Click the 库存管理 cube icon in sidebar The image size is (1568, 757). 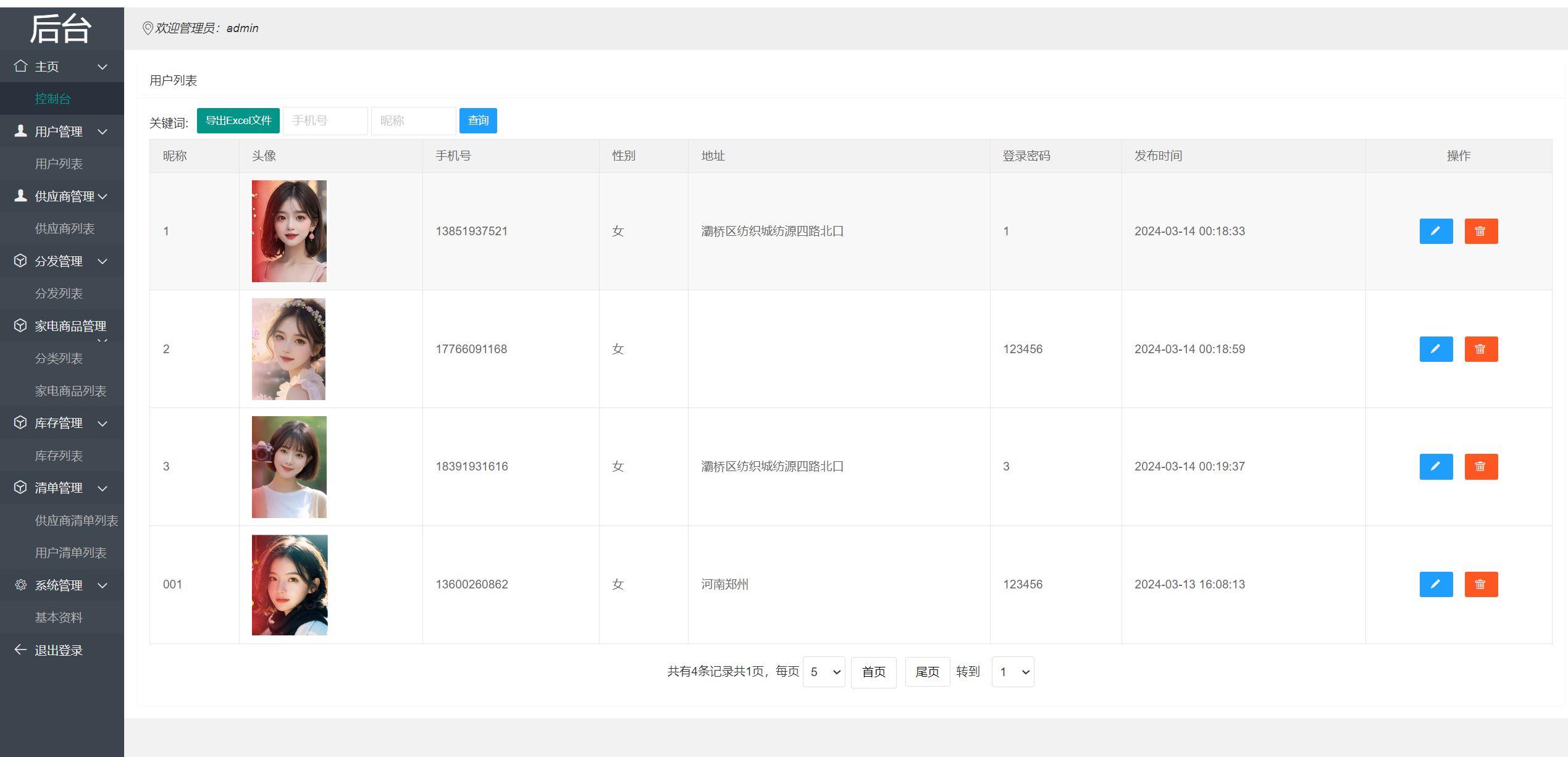[19, 422]
